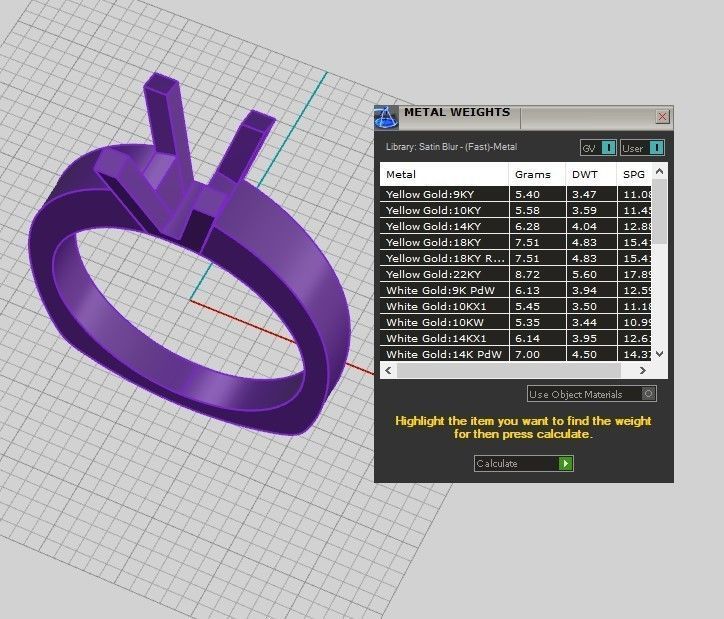
Task: Click the horizontal scrollbar thumb
Action: tap(508, 370)
